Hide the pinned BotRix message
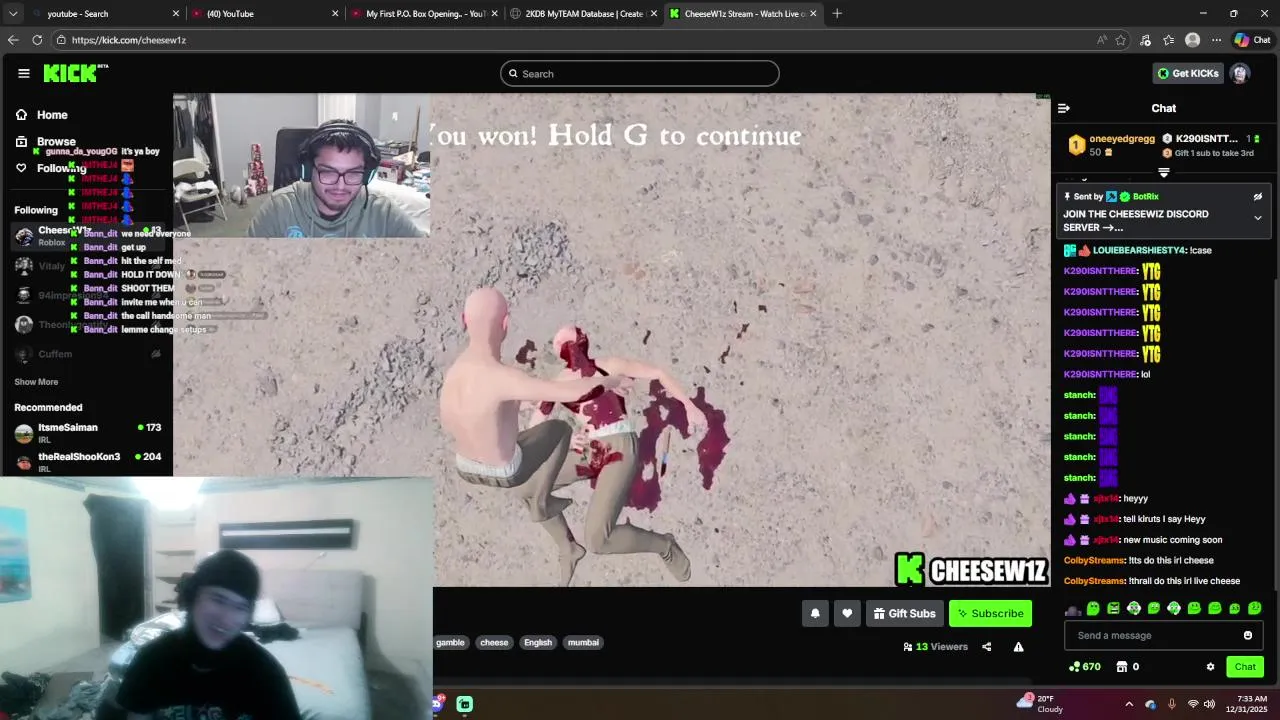The image size is (1280, 720). (x=1258, y=197)
